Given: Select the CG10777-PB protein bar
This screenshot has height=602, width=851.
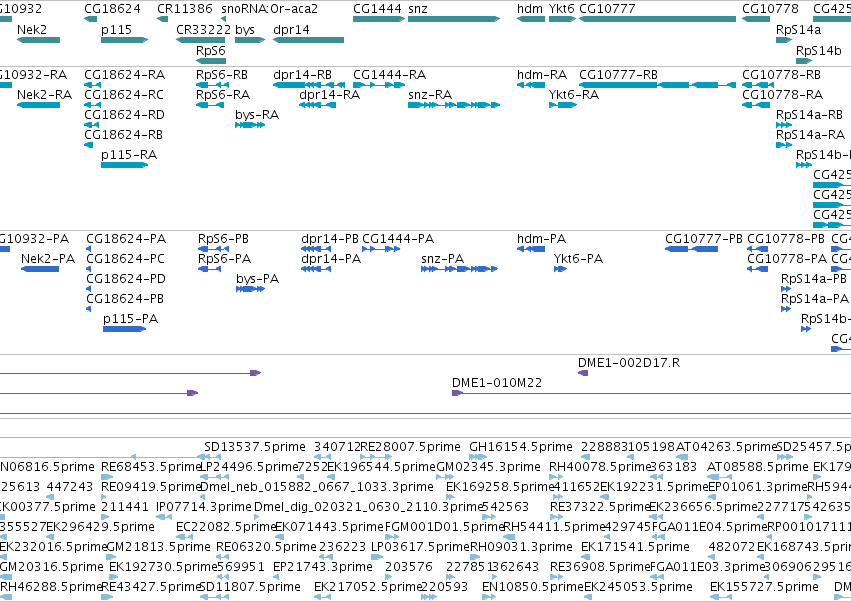Looking at the screenshot, I should point(691,249).
